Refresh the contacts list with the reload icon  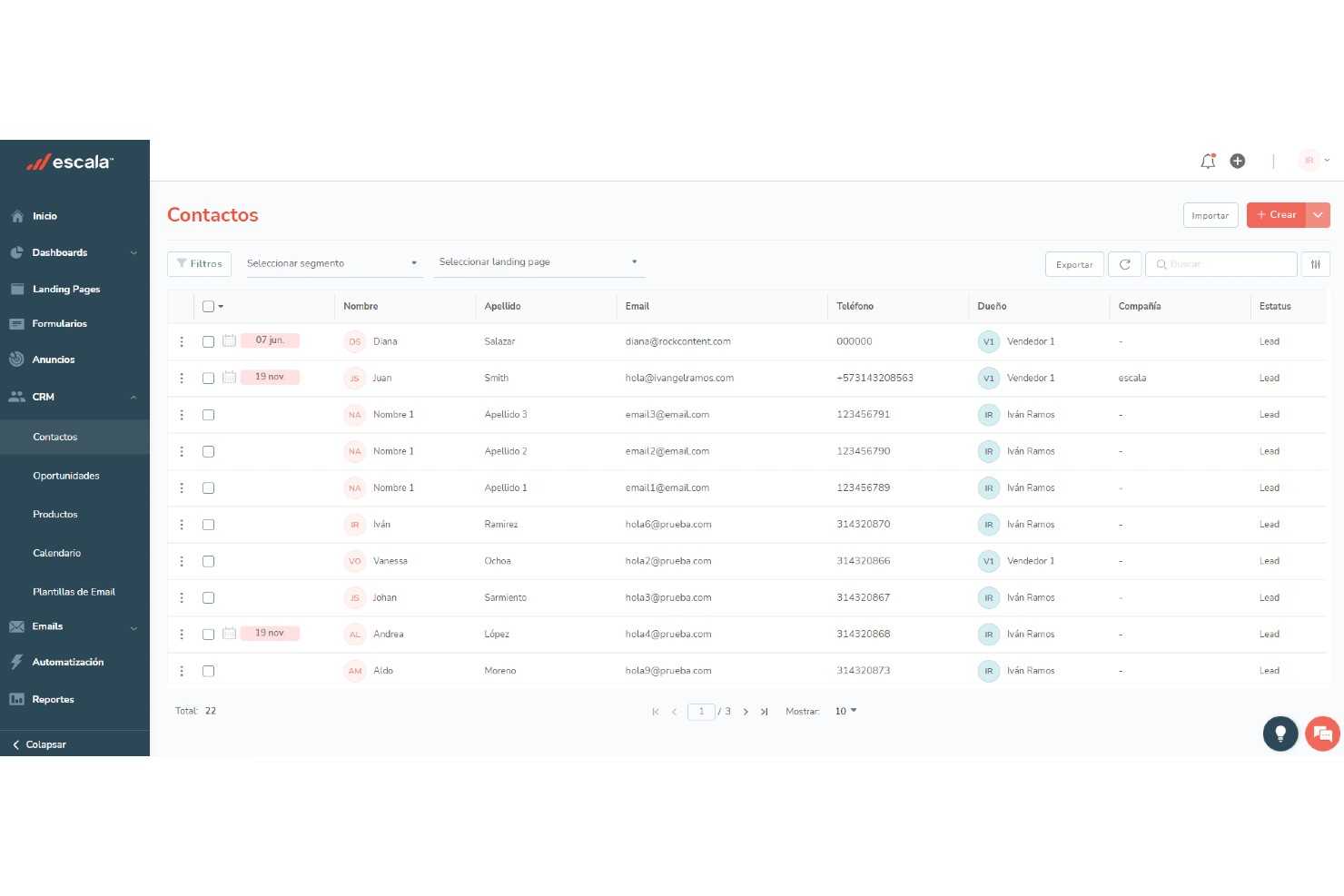pyautogui.click(x=1124, y=264)
